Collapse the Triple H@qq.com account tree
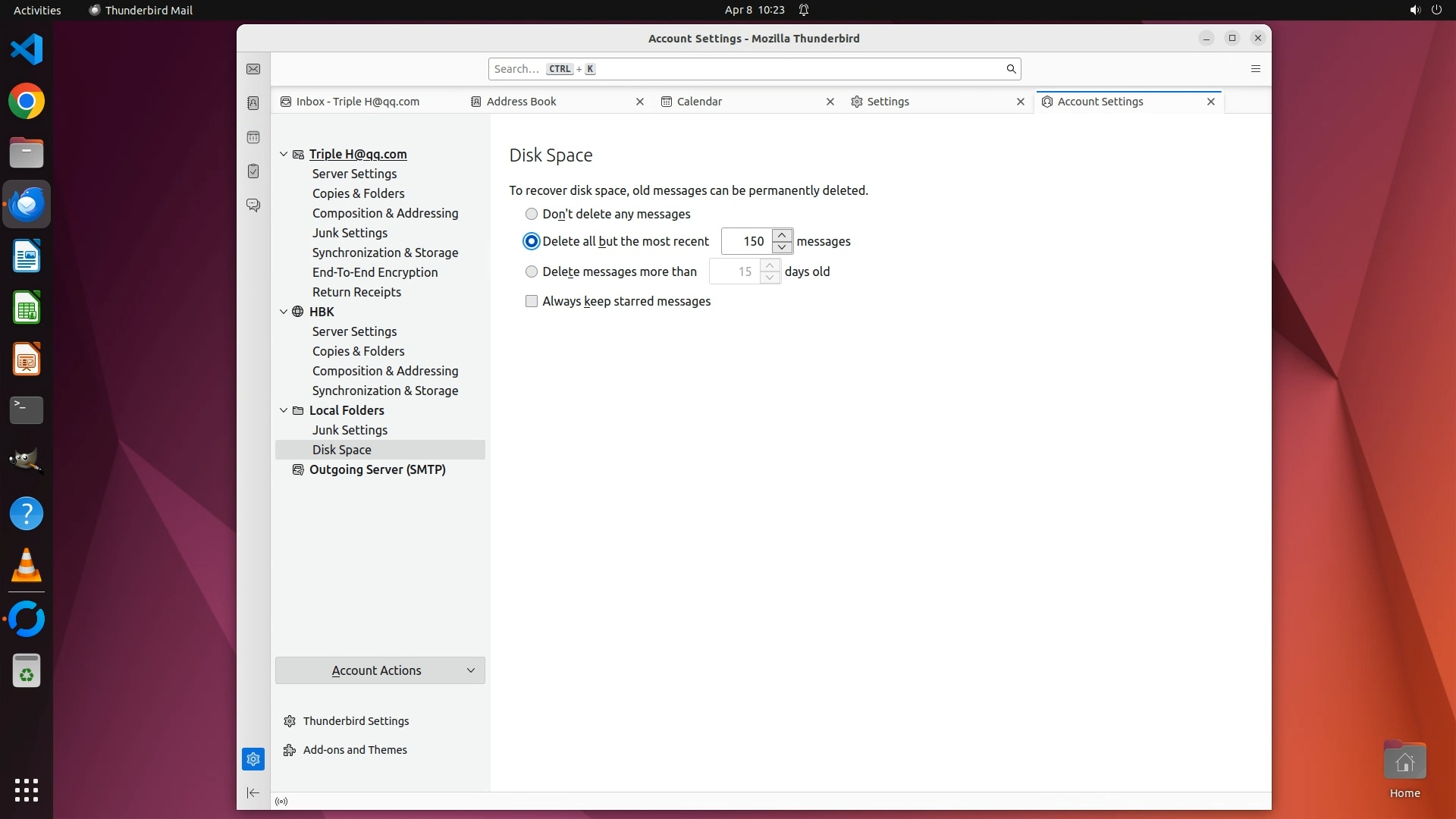Image resolution: width=1456 pixels, height=819 pixels. tap(284, 154)
